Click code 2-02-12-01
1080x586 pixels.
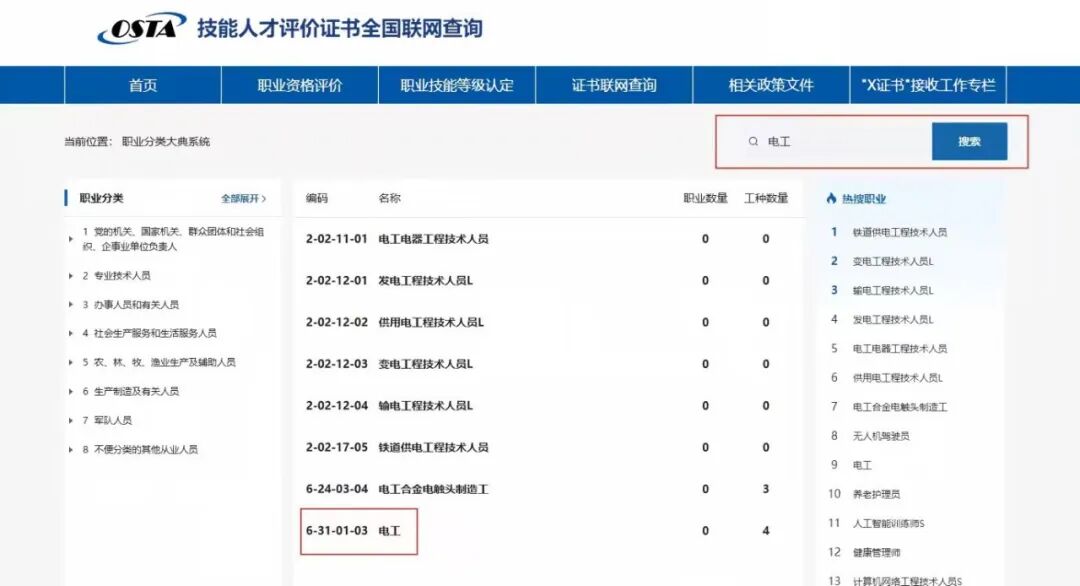click(x=337, y=281)
